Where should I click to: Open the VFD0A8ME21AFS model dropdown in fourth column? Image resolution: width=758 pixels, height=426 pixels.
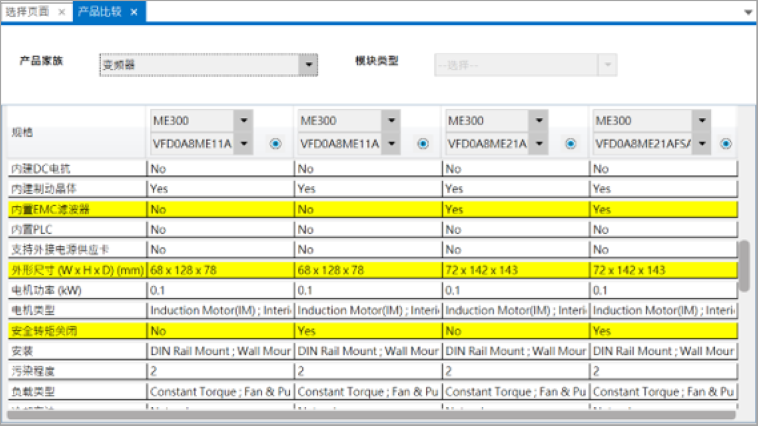click(x=702, y=144)
